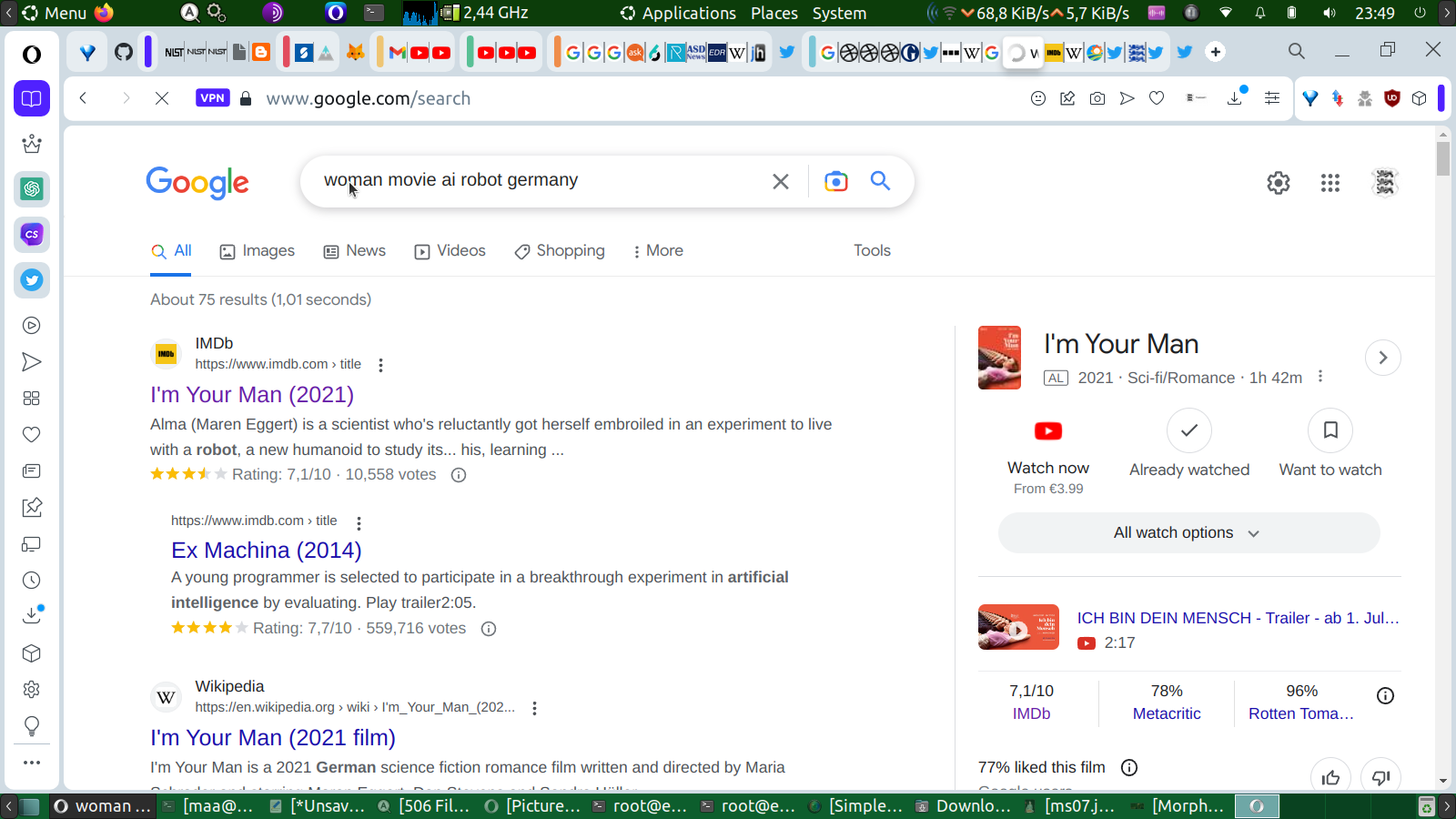Open the lightbulb tips icon in the sidebar
The height and width of the screenshot is (819, 1456).
tap(32, 726)
